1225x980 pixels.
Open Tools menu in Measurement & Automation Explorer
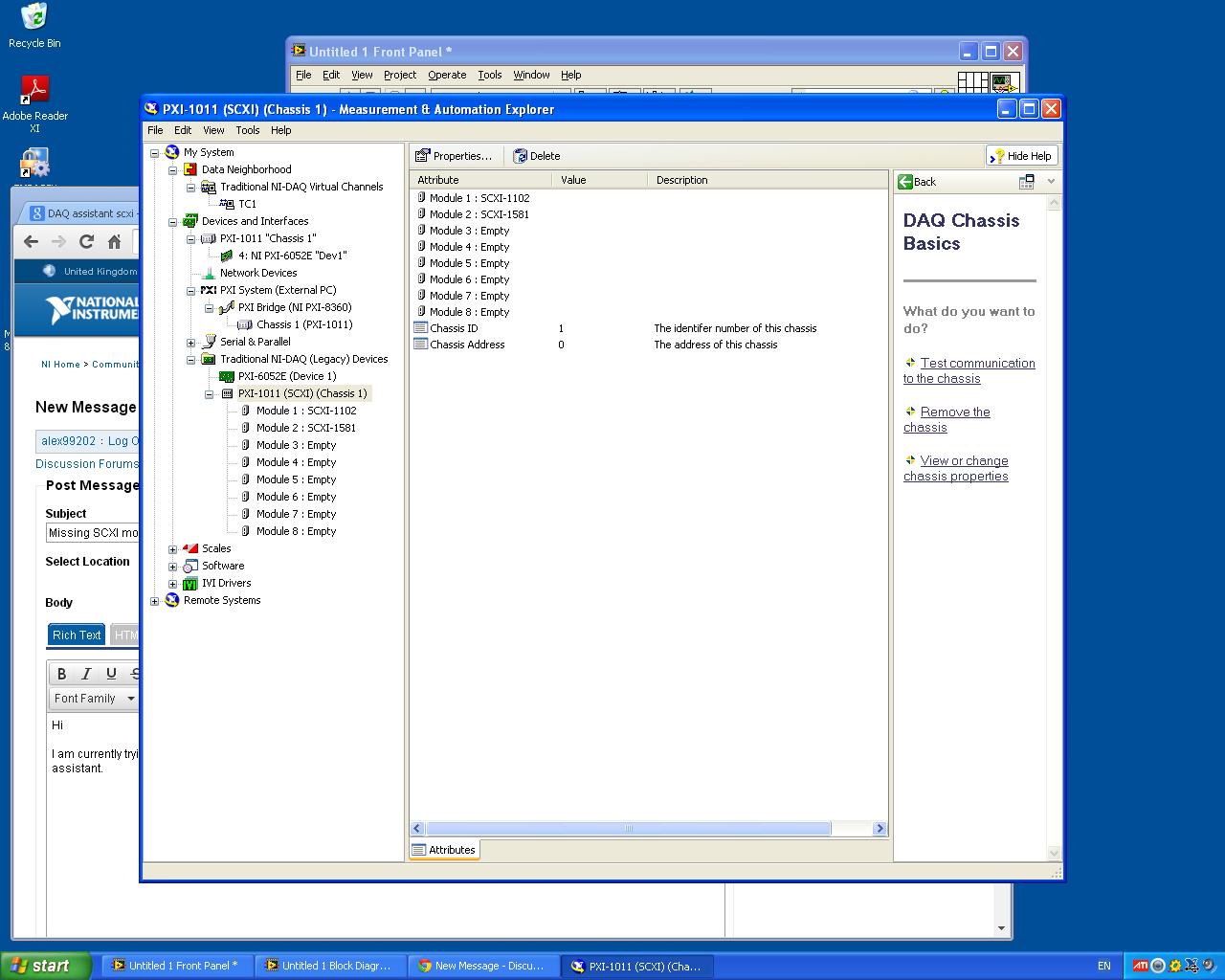tap(248, 130)
